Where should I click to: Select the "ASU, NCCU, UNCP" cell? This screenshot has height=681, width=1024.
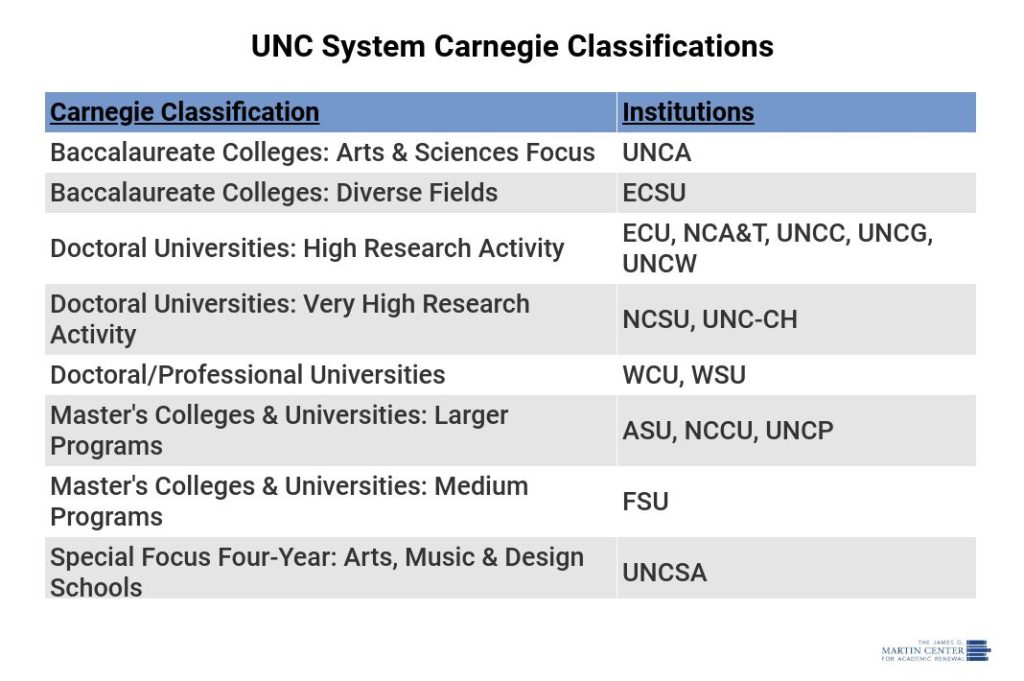point(727,431)
